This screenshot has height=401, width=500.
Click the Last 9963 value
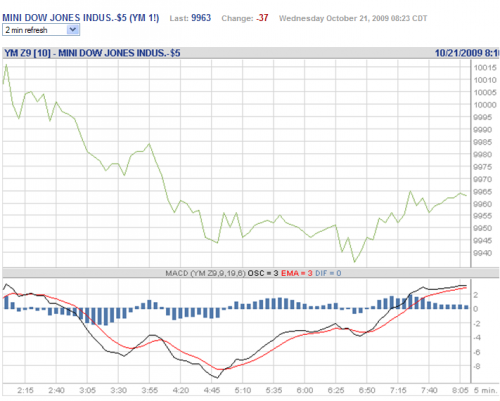(201, 18)
